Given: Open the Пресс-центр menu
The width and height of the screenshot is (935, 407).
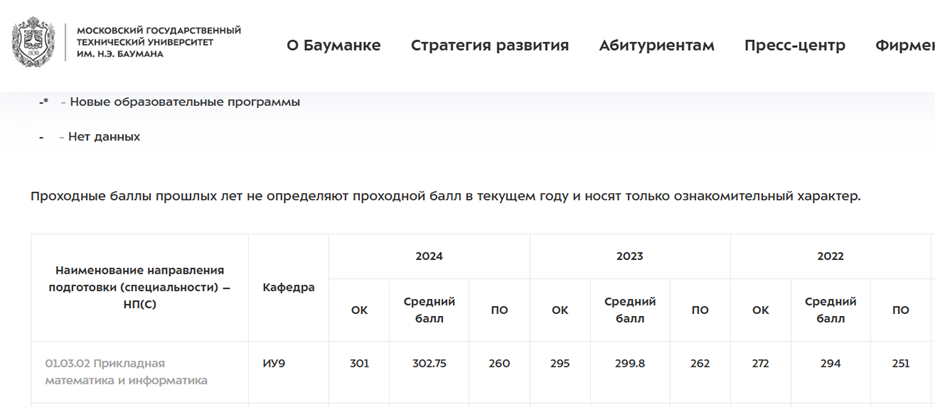Looking at the screenshot, I should (794, 45).
